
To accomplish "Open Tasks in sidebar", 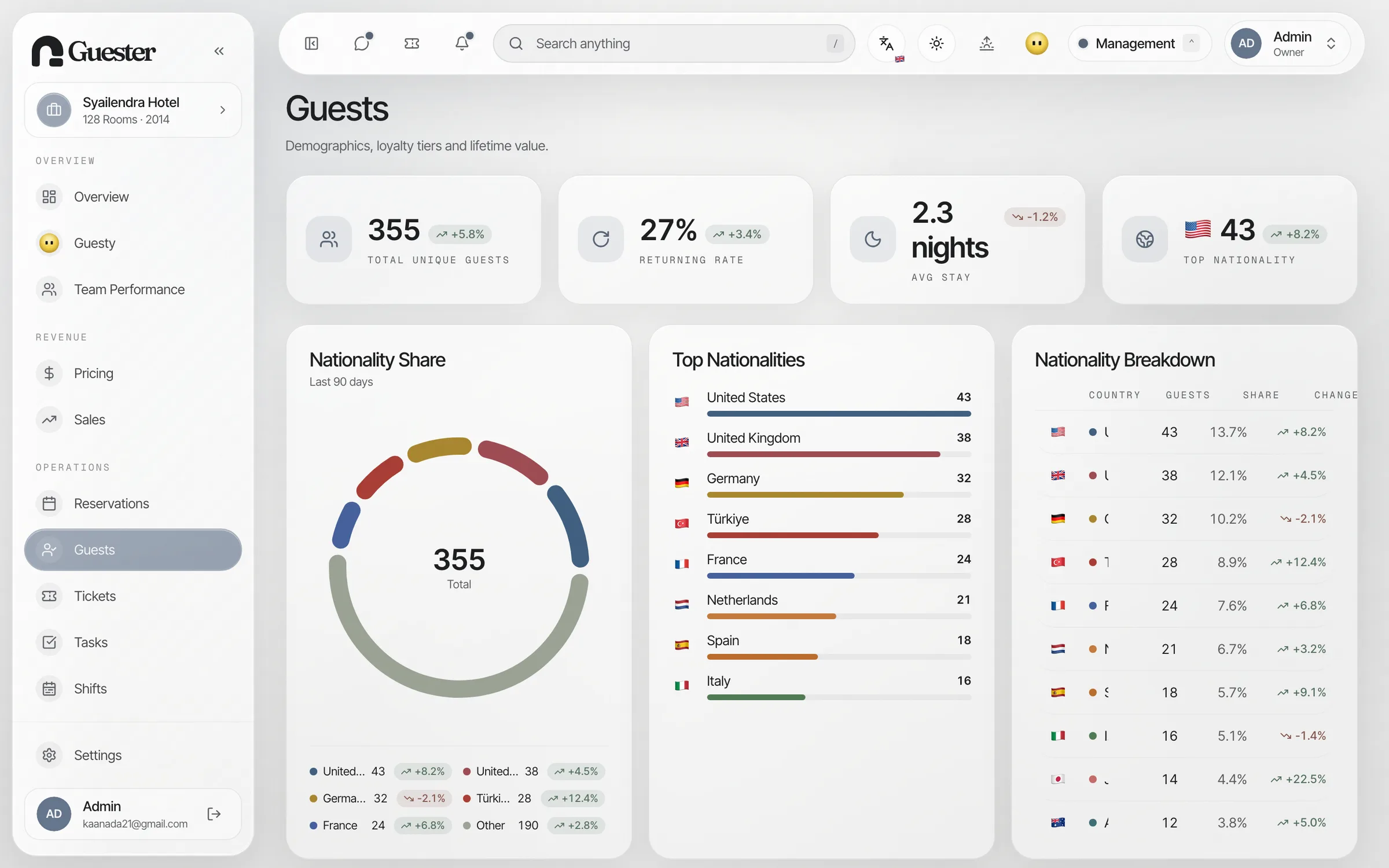I will click(x=133, y=642).
